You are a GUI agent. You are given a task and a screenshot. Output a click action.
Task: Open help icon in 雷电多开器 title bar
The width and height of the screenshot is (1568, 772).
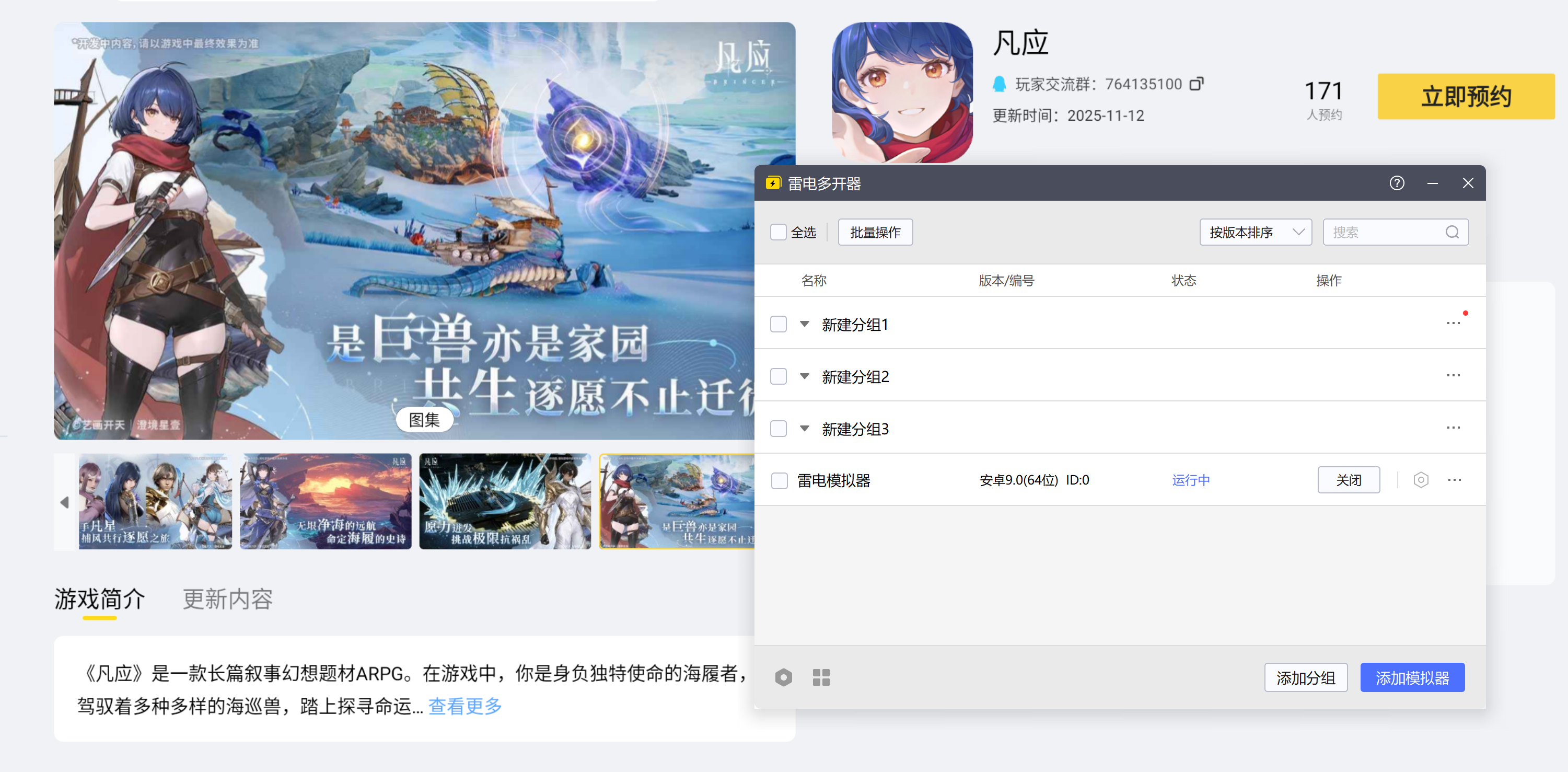coord(1396,183)
